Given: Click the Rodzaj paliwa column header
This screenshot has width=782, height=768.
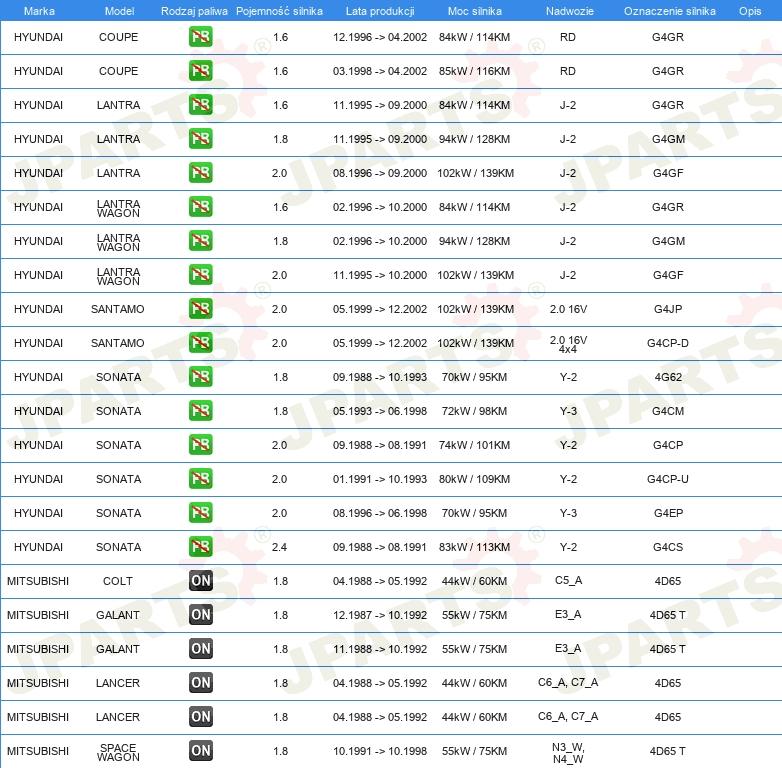Looking at the screenshot, I should (x=194, y=11).
